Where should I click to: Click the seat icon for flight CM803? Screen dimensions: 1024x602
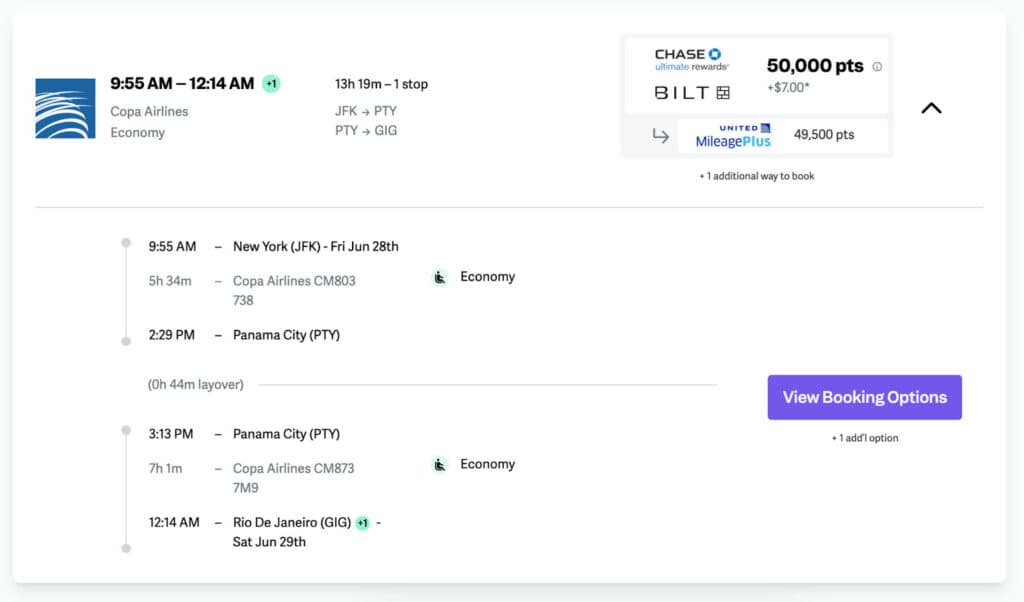point(440,277)
